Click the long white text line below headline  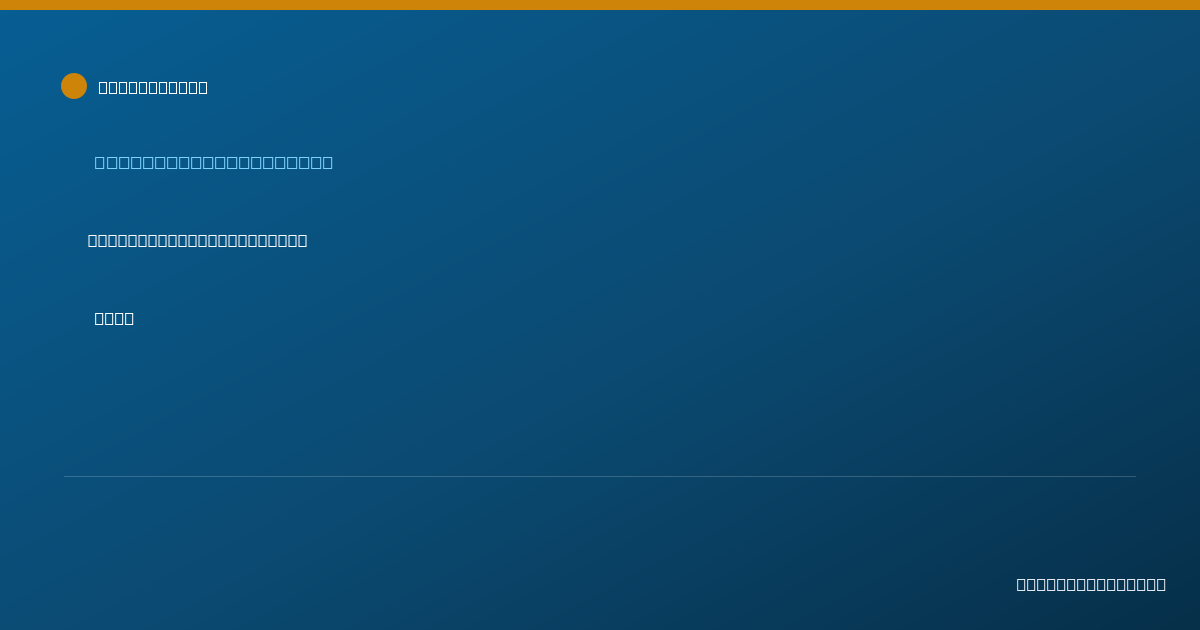point(197,240)
